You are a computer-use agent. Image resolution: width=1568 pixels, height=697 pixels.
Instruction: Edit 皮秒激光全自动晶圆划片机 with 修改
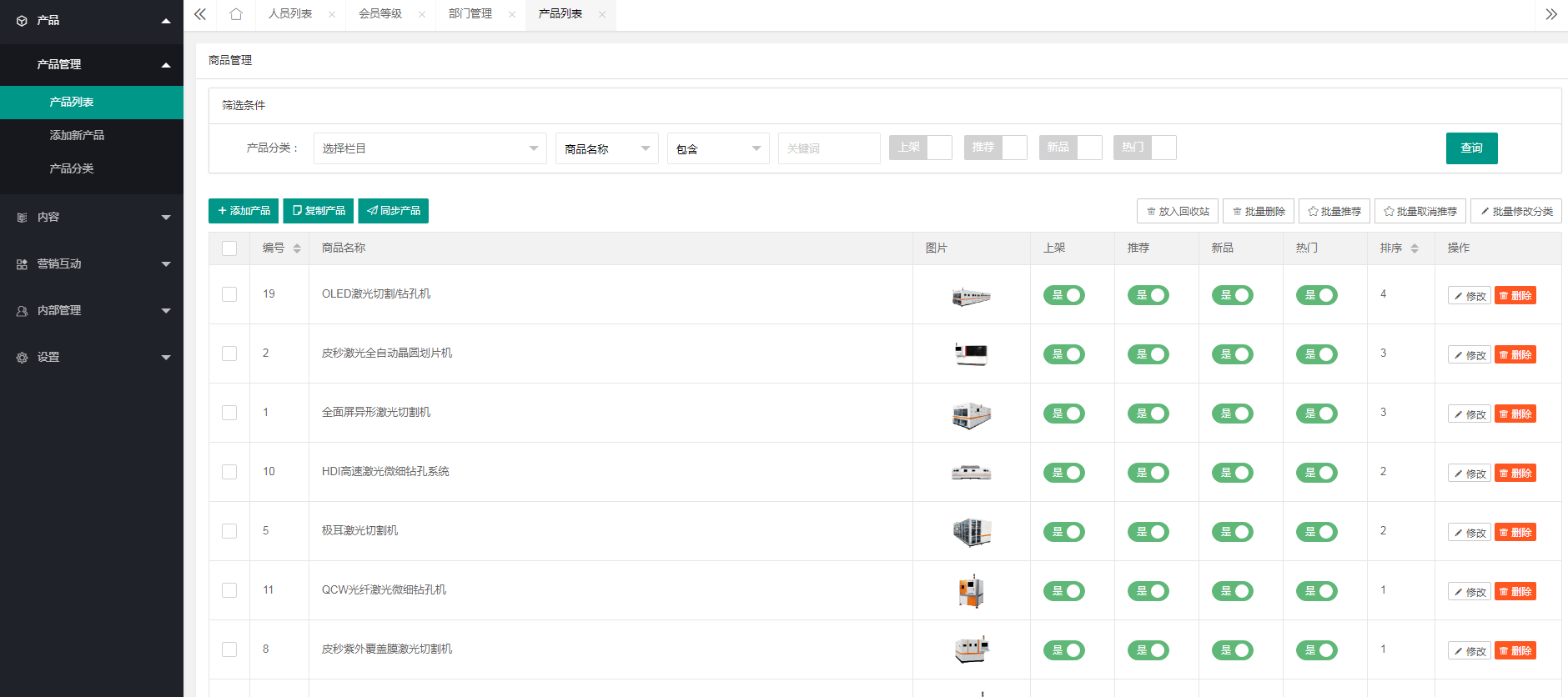(x=1470, y=355)
